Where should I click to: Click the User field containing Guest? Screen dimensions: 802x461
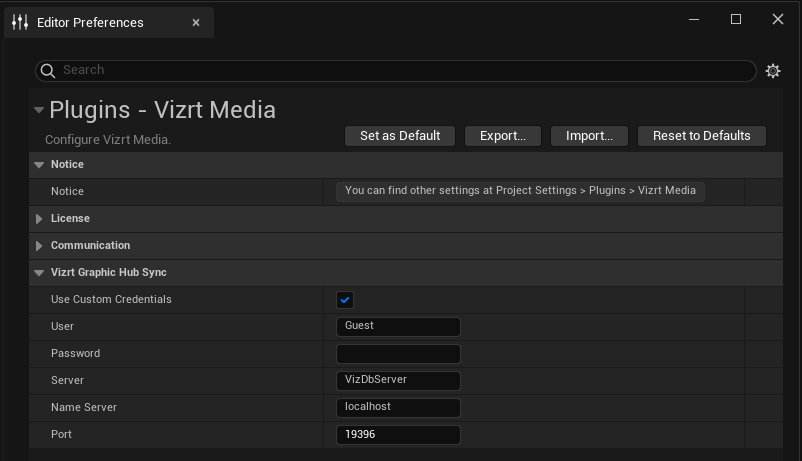[398, 326]
